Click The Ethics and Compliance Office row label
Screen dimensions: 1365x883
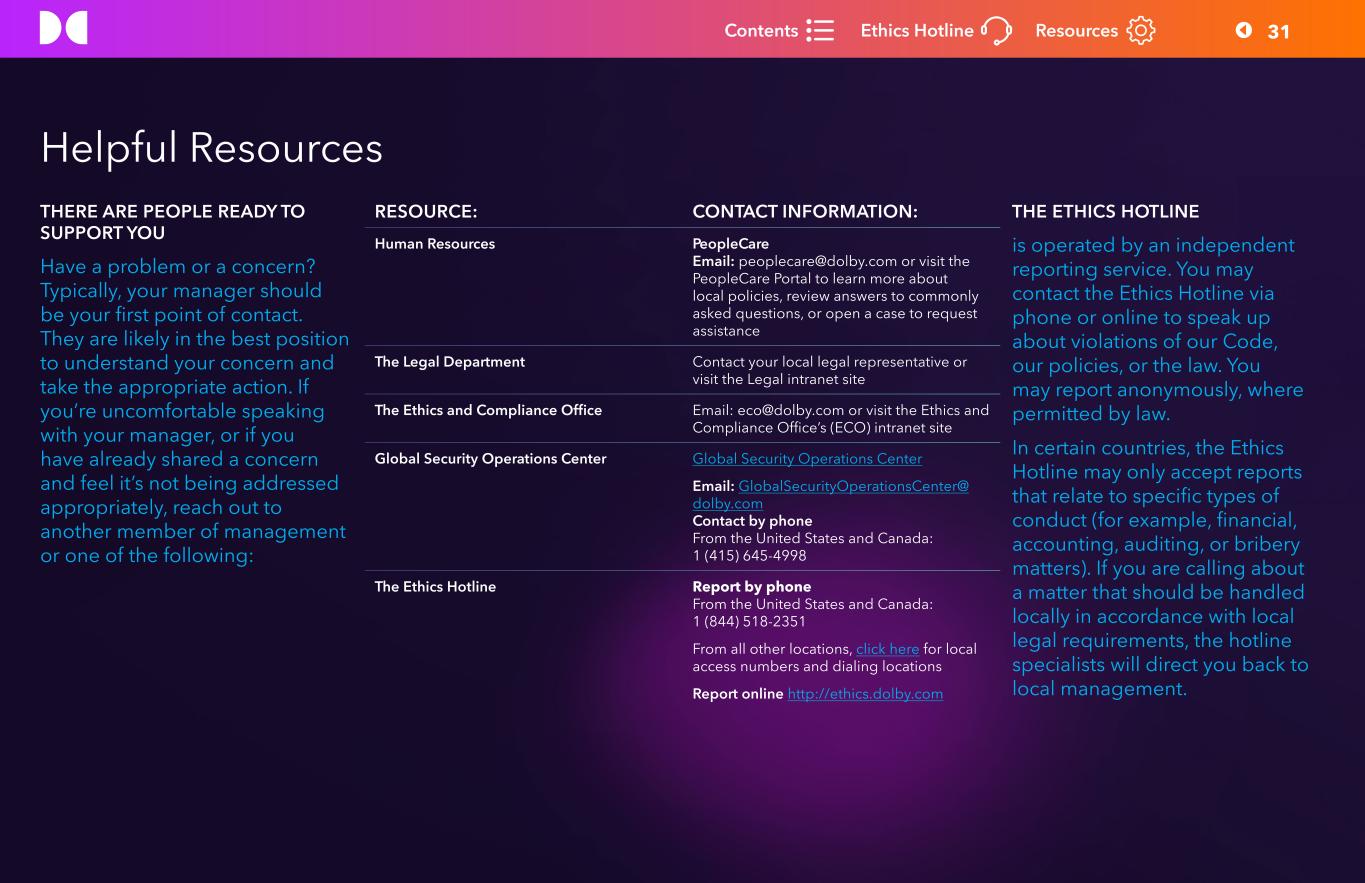(488, 411)
